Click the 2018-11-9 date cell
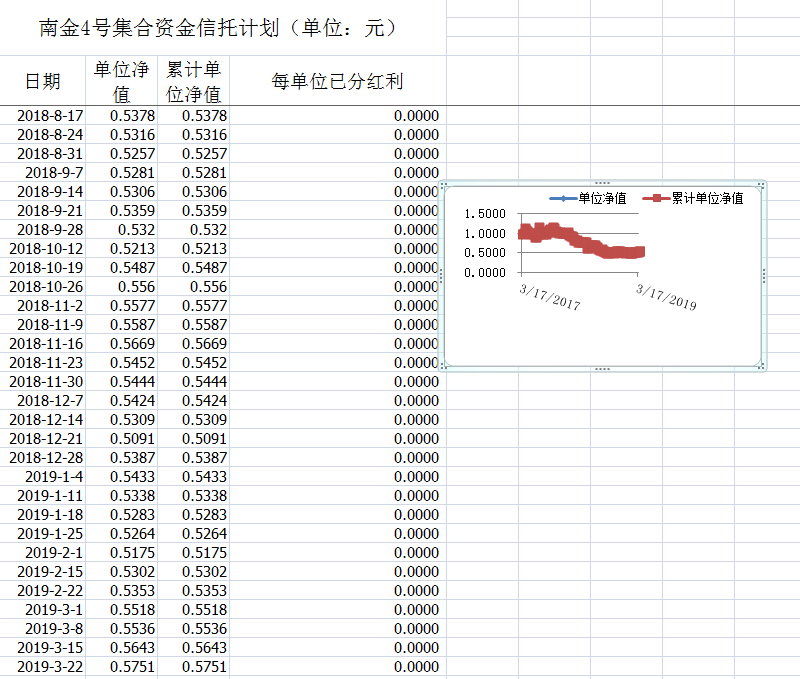Viewport: 800px width, 679px height. pos(43,324)
